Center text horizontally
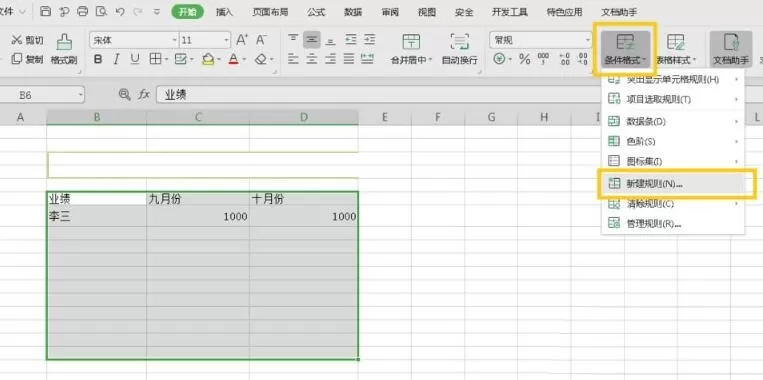Viewport: 763px width, 380px height. pyautogui.click(x=311, y=59)
